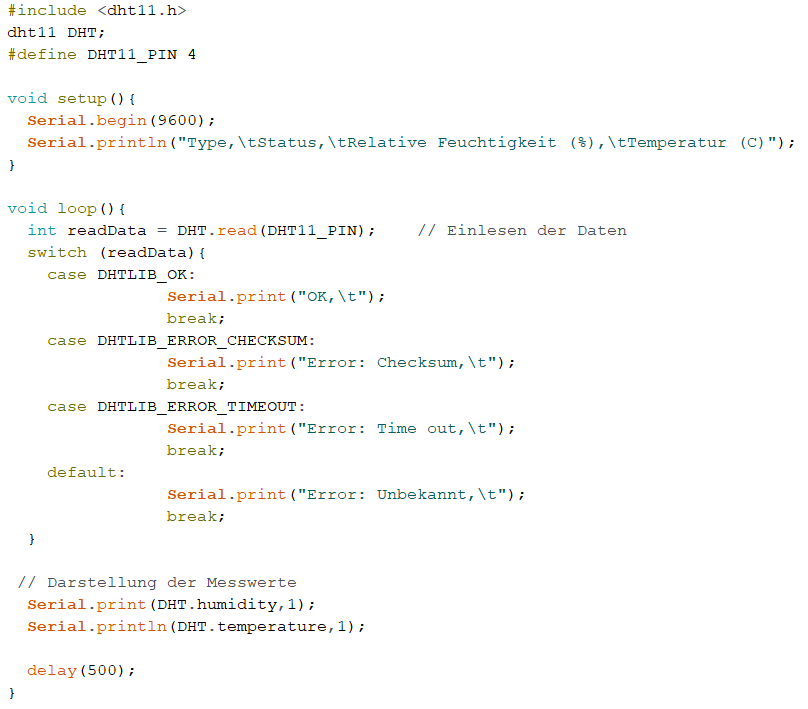Click the delay(500) statement
The height and width of the screenshot is (709, 808).
(x=81, y=670)
